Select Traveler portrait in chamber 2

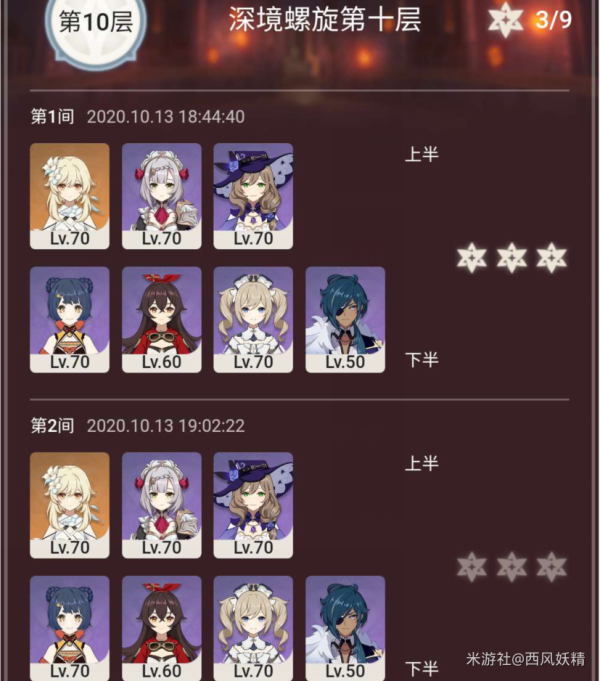point(70,505)
